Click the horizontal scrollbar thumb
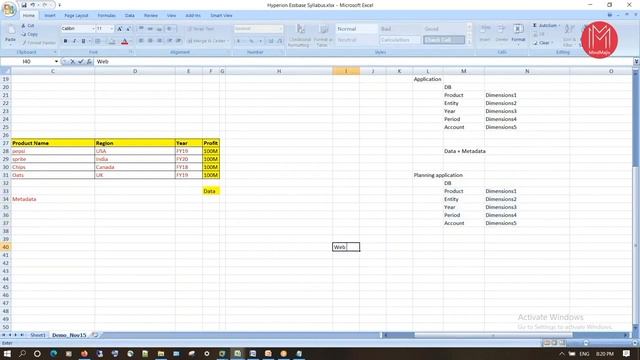 pyautogui.click(x=493, y=335)
